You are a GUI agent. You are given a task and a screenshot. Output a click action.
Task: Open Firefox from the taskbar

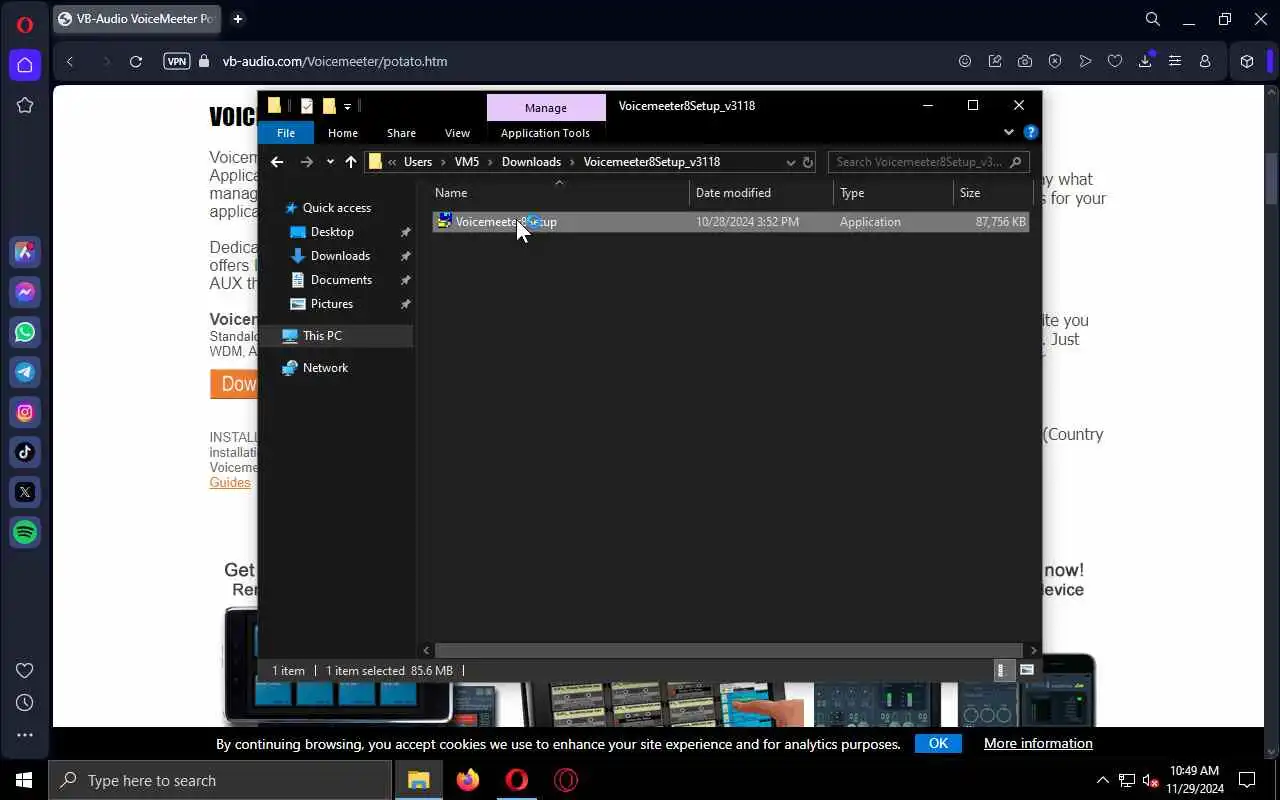pyautogui.click(x=468, y=780)
